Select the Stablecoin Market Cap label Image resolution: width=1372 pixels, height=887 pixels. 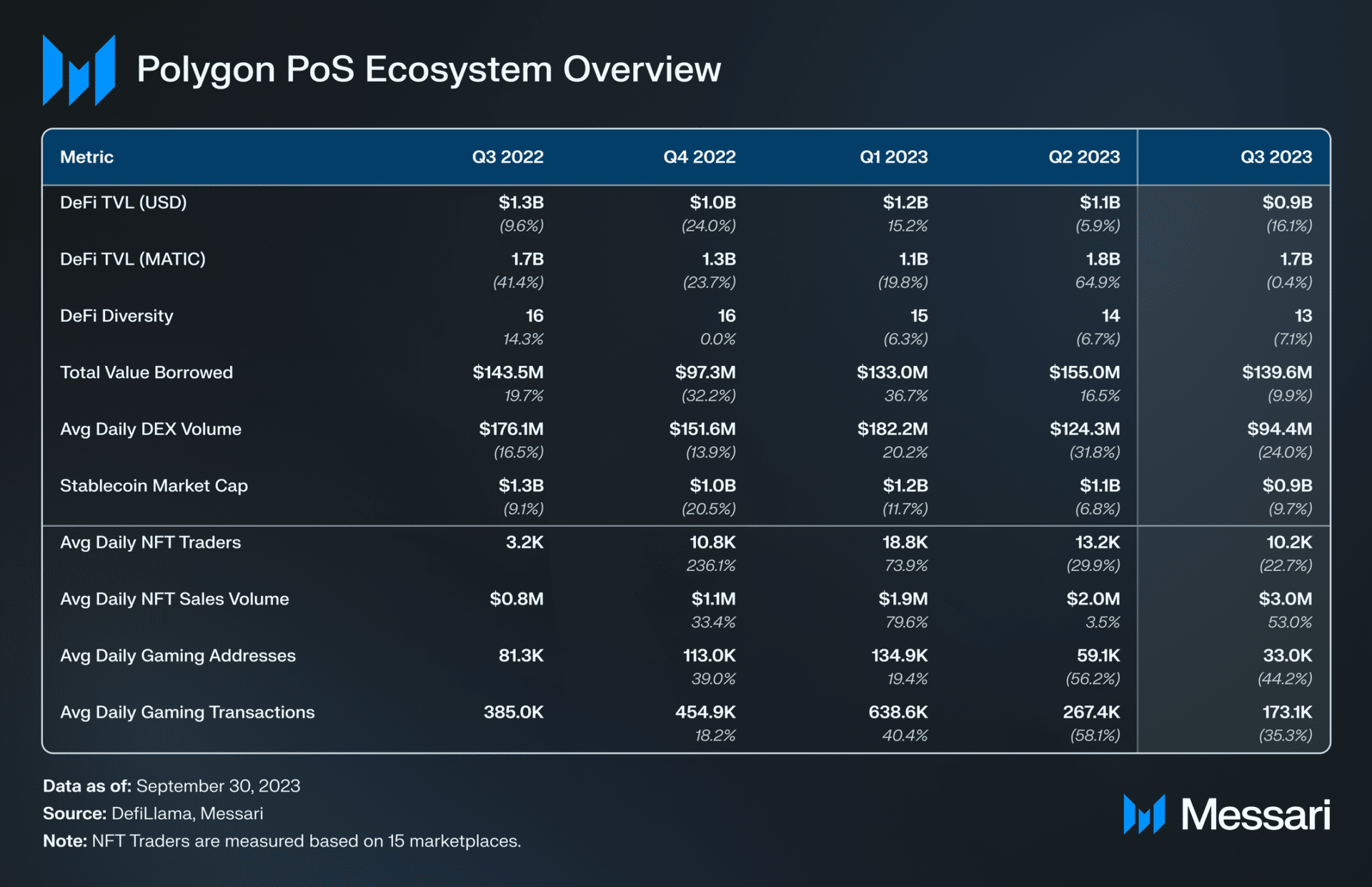coord(154,486)
